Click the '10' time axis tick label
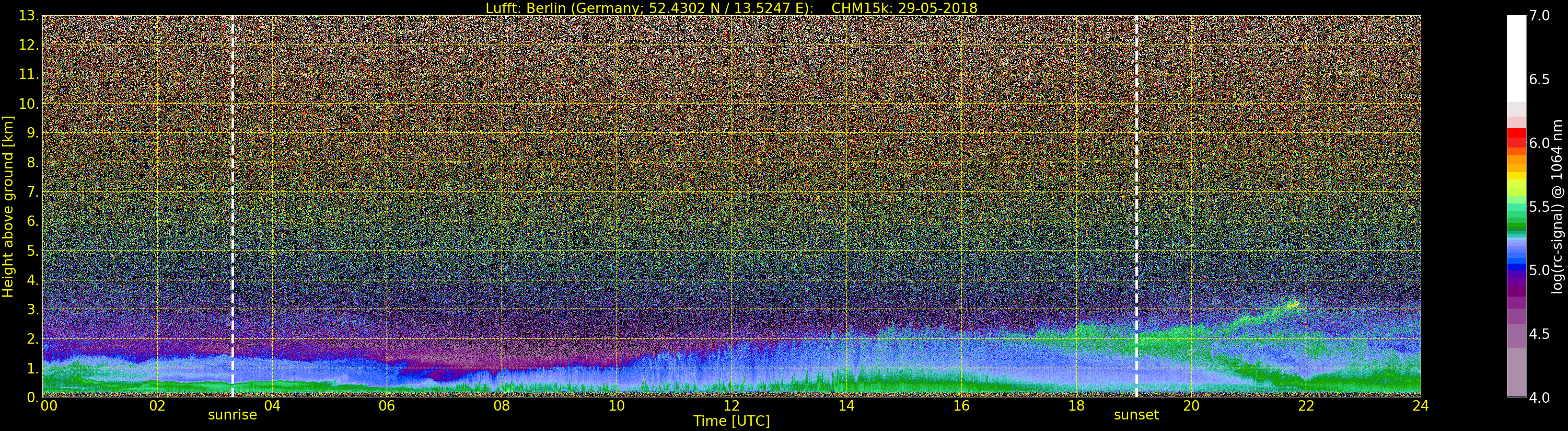The image size is (1568, 431). coord(617,405)
